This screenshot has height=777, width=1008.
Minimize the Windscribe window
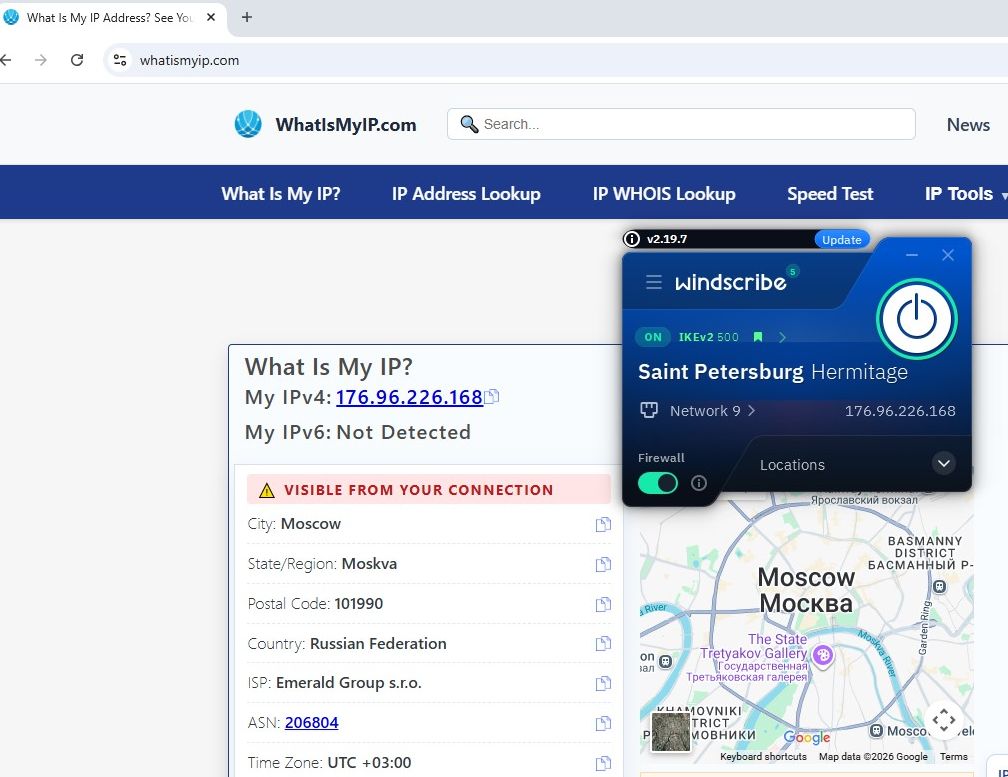(912, 255)
